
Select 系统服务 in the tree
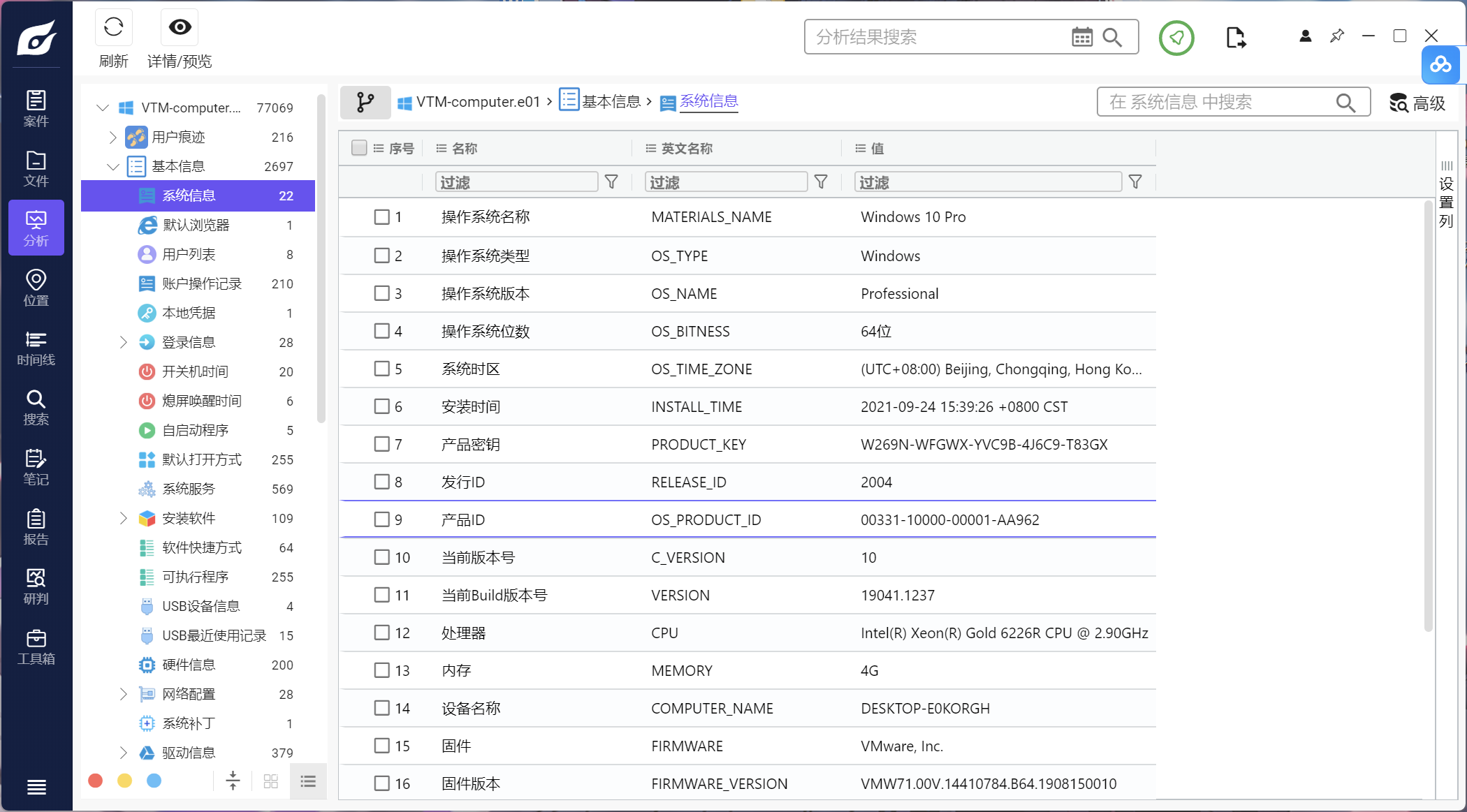click(x=198, y=489)
